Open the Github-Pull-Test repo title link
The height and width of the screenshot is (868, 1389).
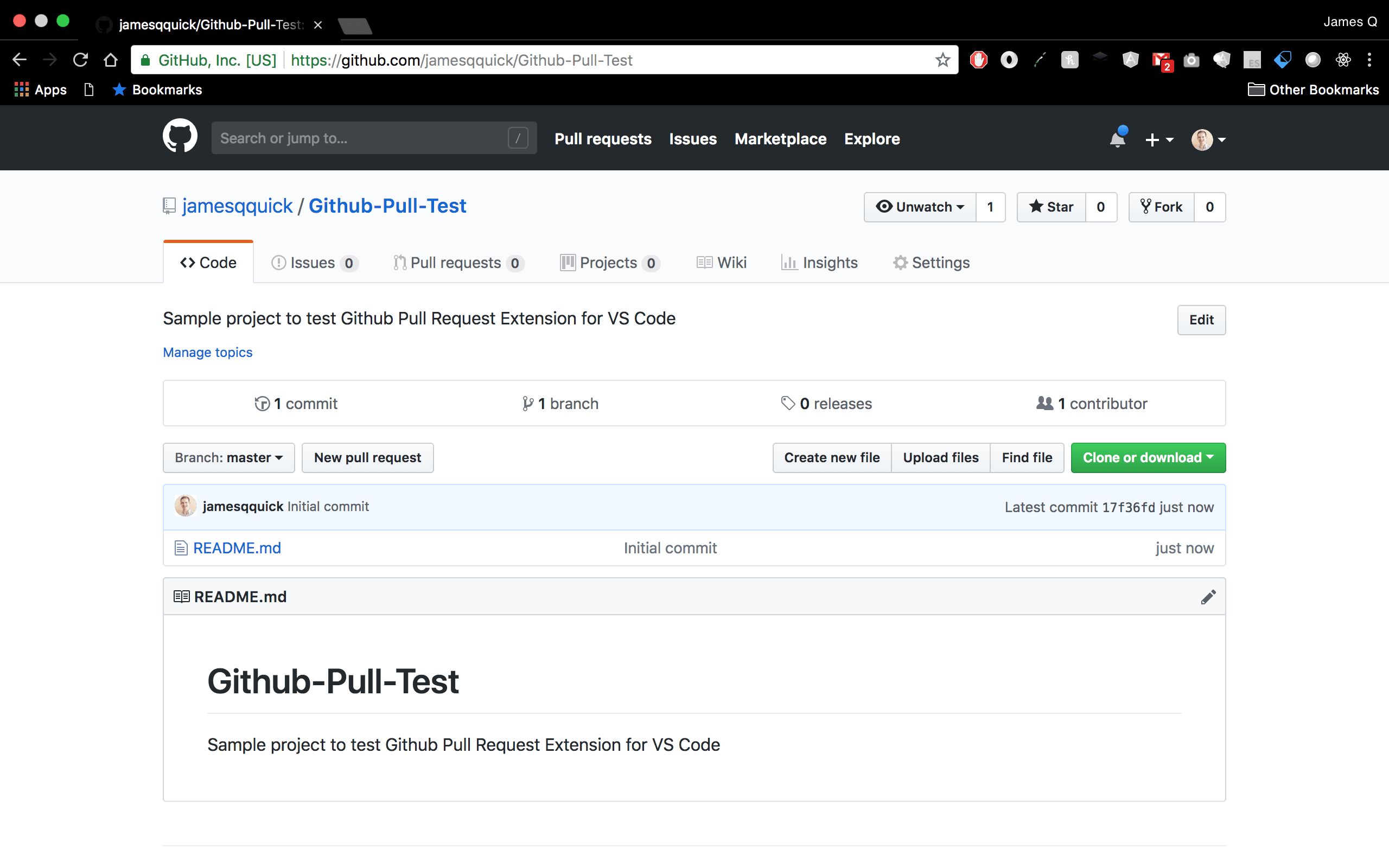tap(387, 206)
